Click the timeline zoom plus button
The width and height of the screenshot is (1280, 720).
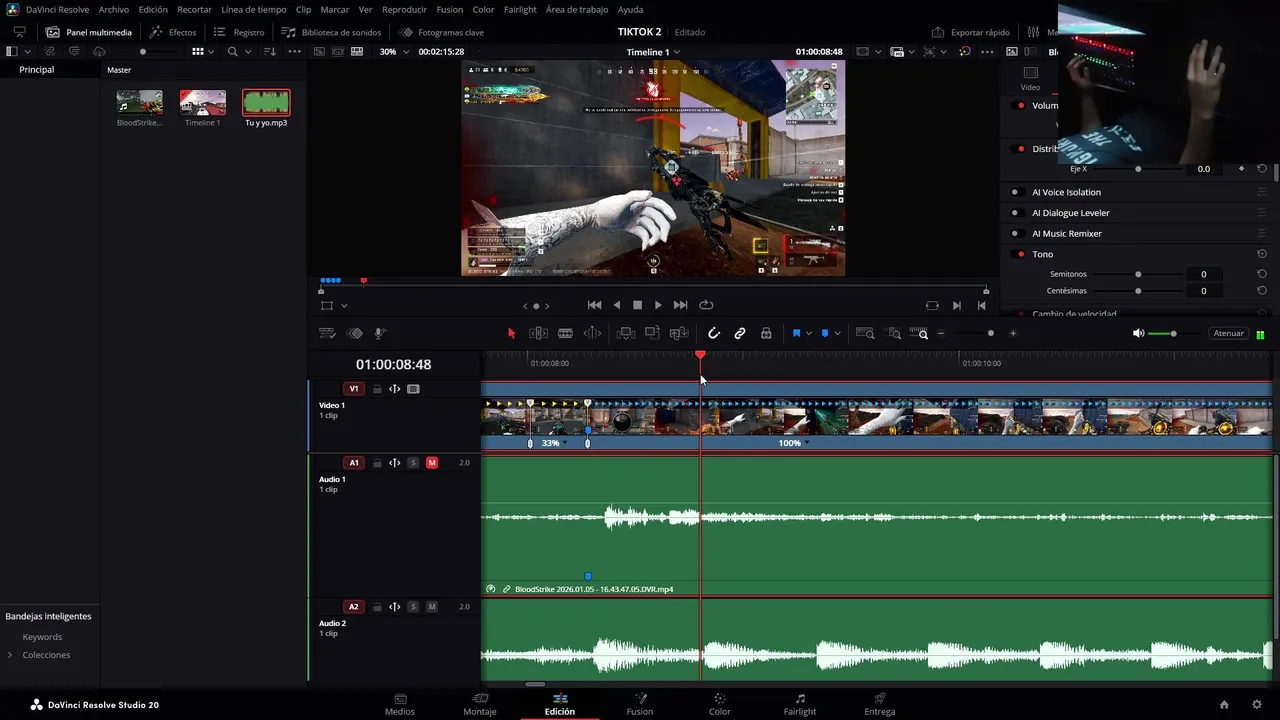1013,333
